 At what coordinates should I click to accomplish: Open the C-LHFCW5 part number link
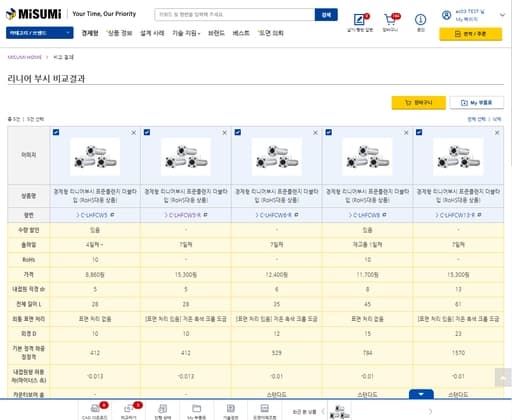click(x=92, y=215)
